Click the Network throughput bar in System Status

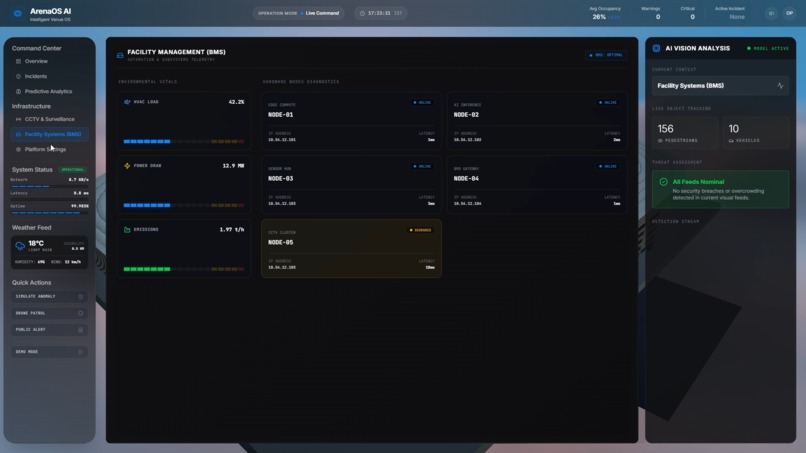click(x=49, y=186)
